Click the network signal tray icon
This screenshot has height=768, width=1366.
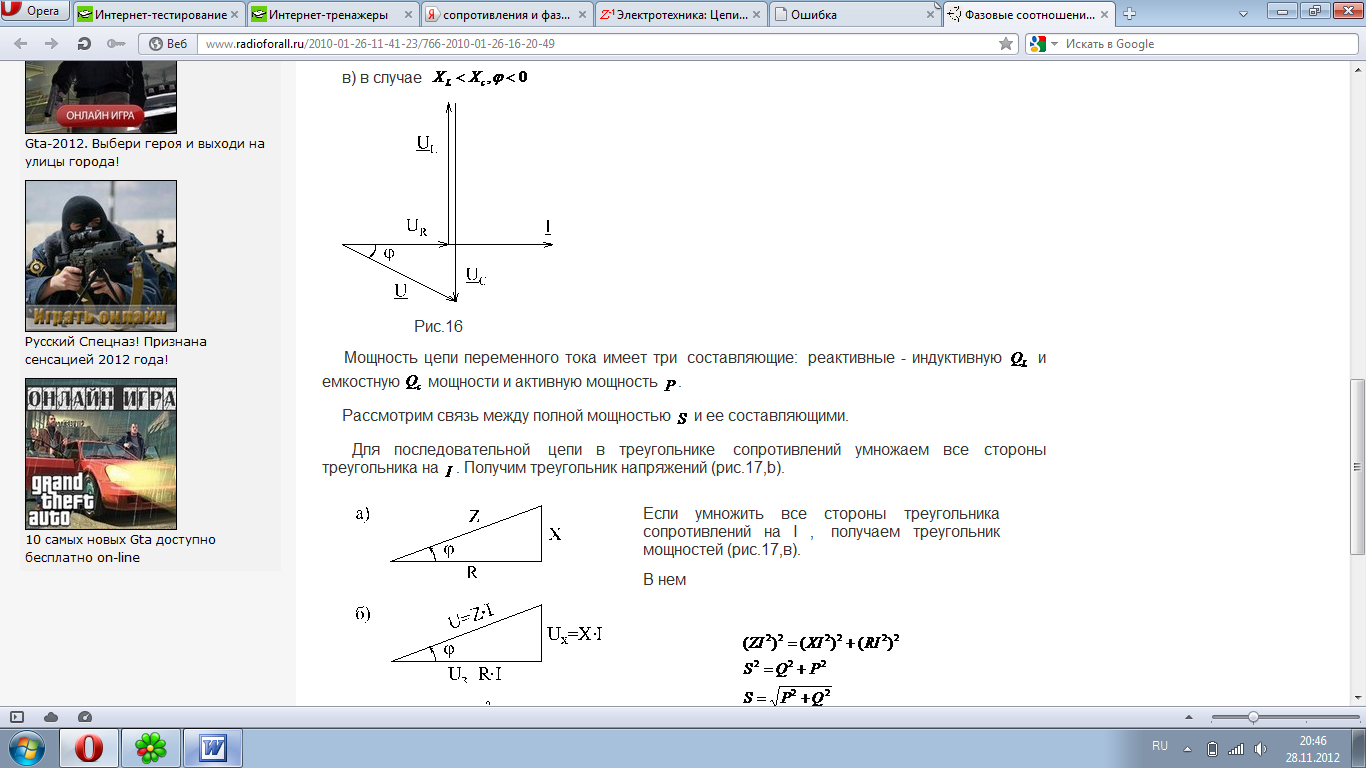pyautogui.click(x=1236, y=749)
